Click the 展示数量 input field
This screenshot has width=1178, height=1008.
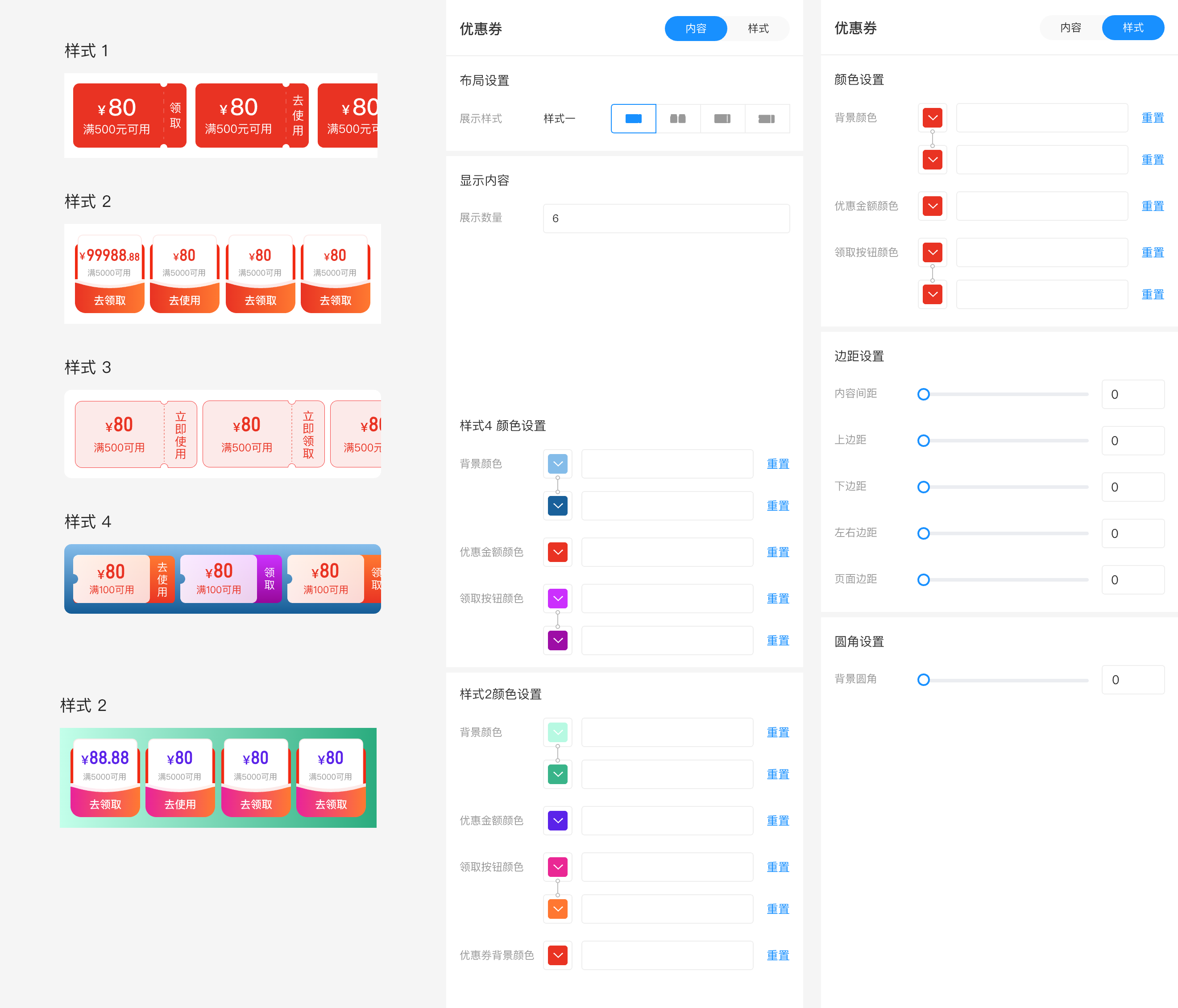(x=665, y=218)
